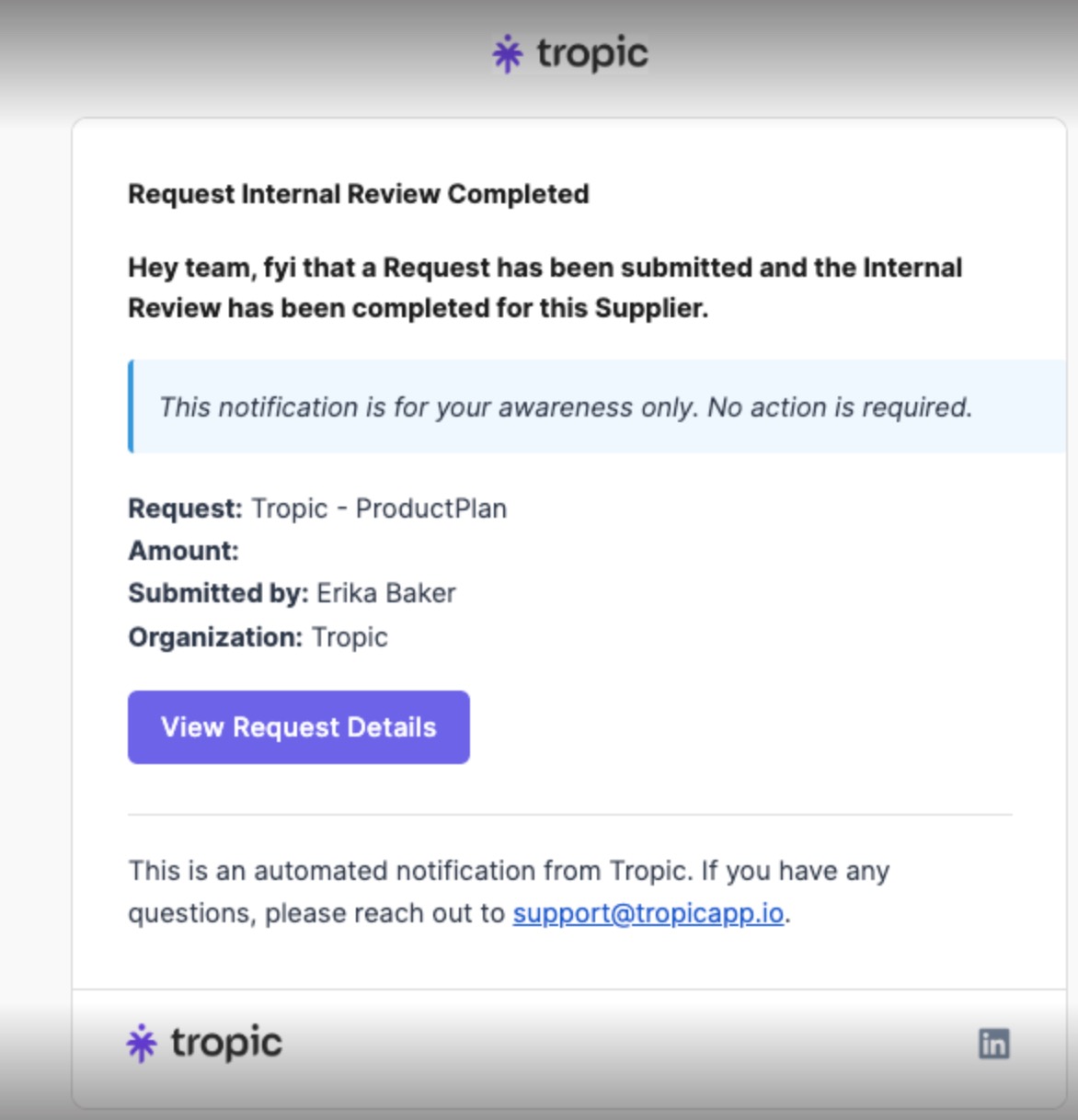Click the automated notification footer text
This screenshot has width=1078, height=1120.
click(508, 871)
